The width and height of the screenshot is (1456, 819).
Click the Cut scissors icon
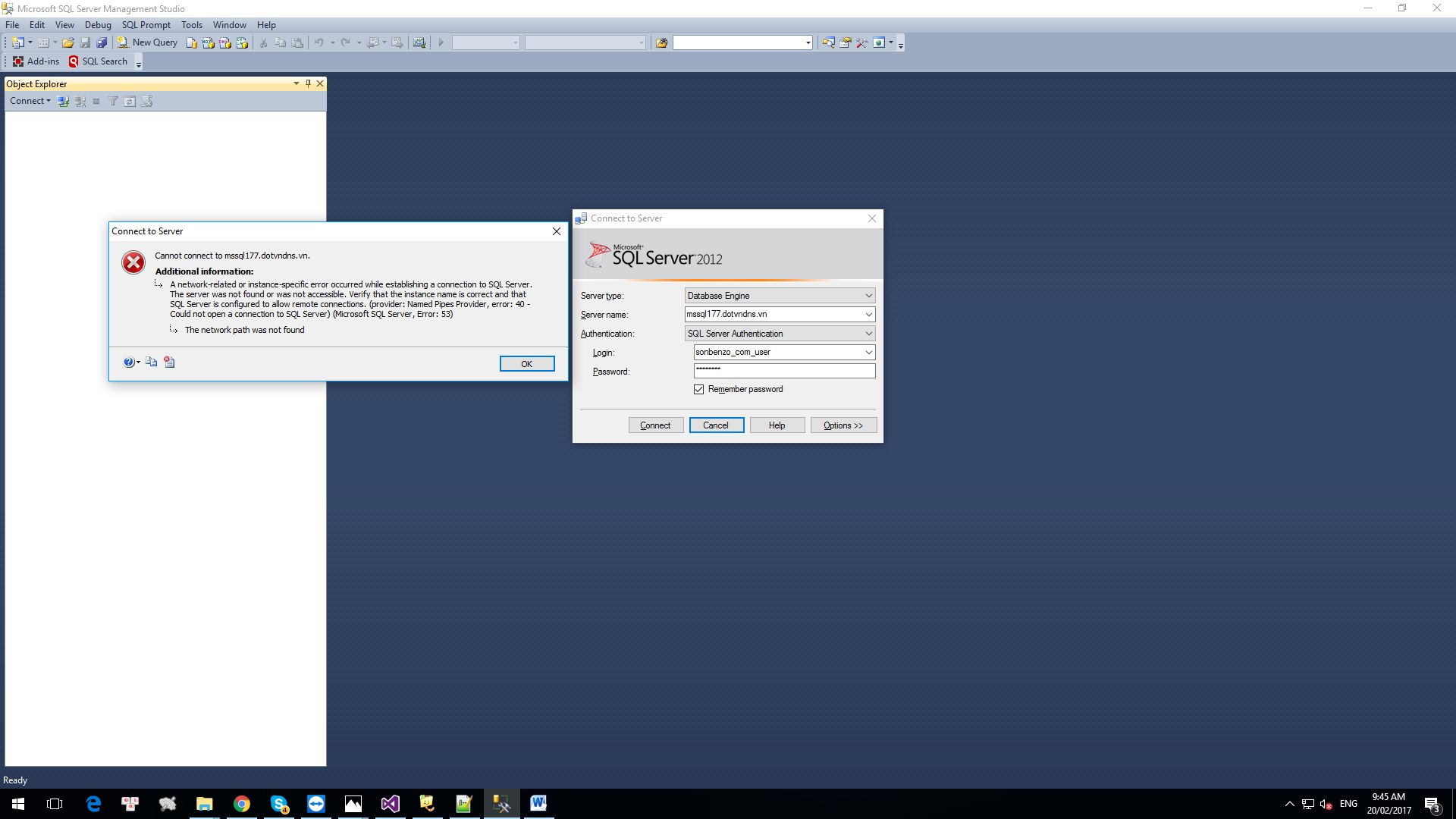pyautogui.click(x=263, y=42)
